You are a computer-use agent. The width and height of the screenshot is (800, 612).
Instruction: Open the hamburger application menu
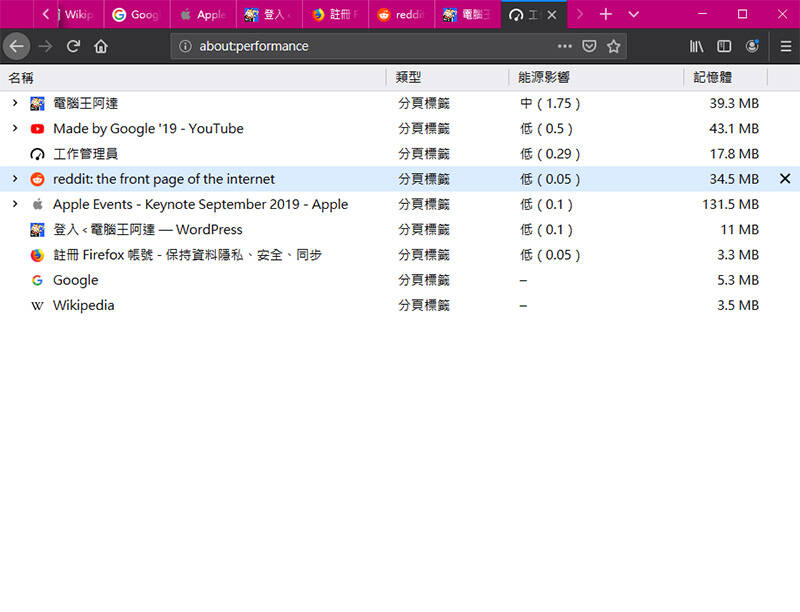click(x=786, y=46)
